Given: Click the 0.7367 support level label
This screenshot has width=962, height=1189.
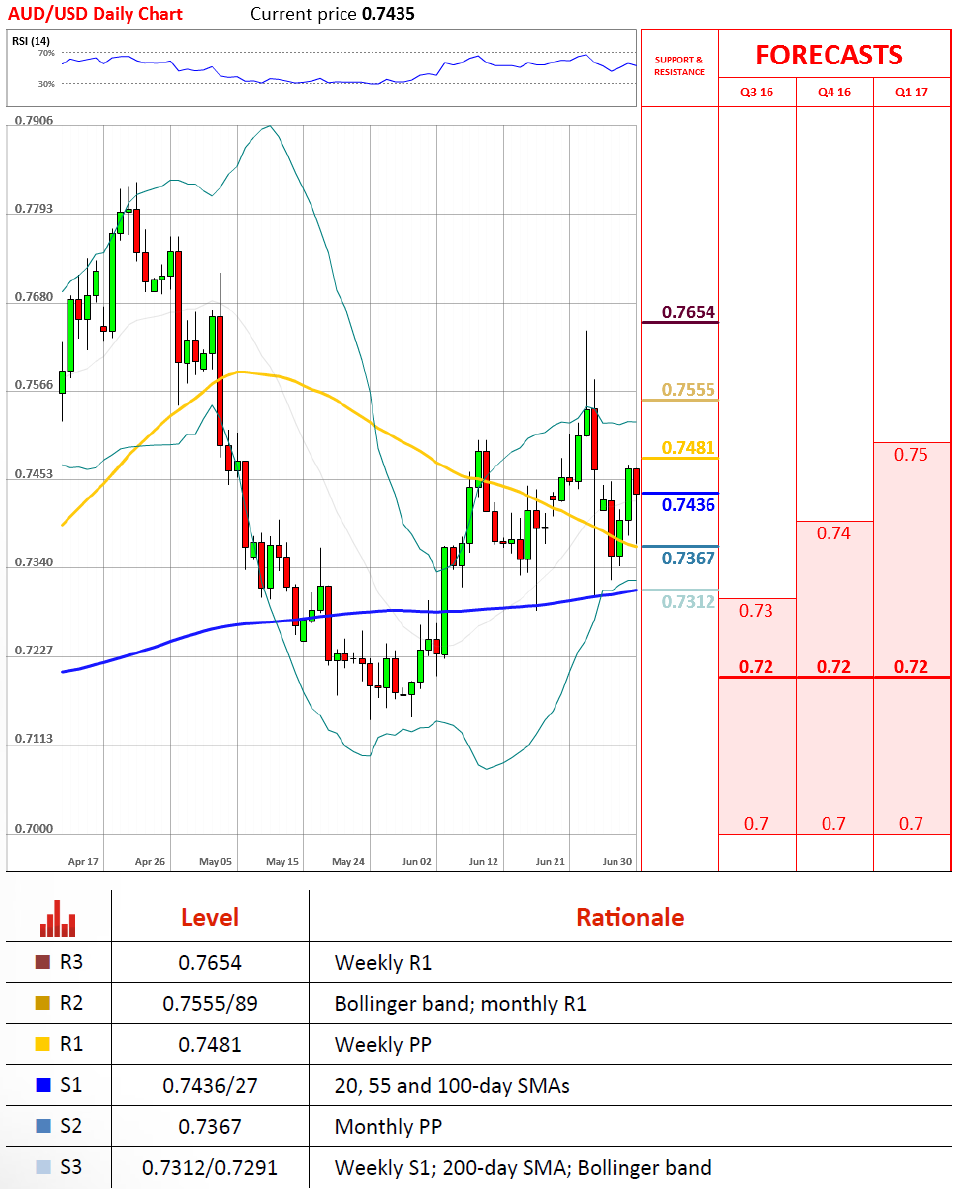Looking at the screenshot, I should tap(688, 558).
